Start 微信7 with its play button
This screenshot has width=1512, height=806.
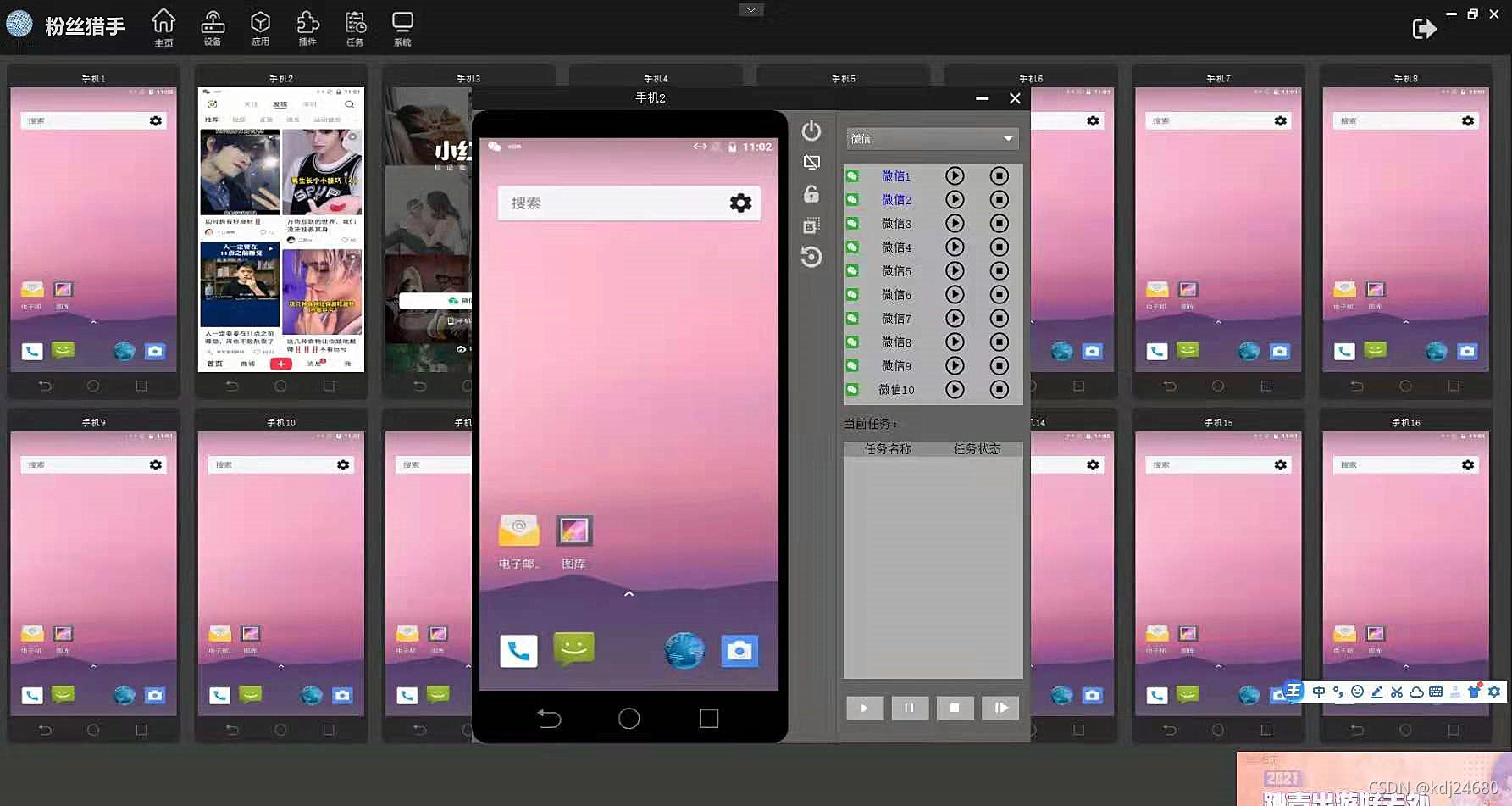pyautogui.click(x=955, y=318)
